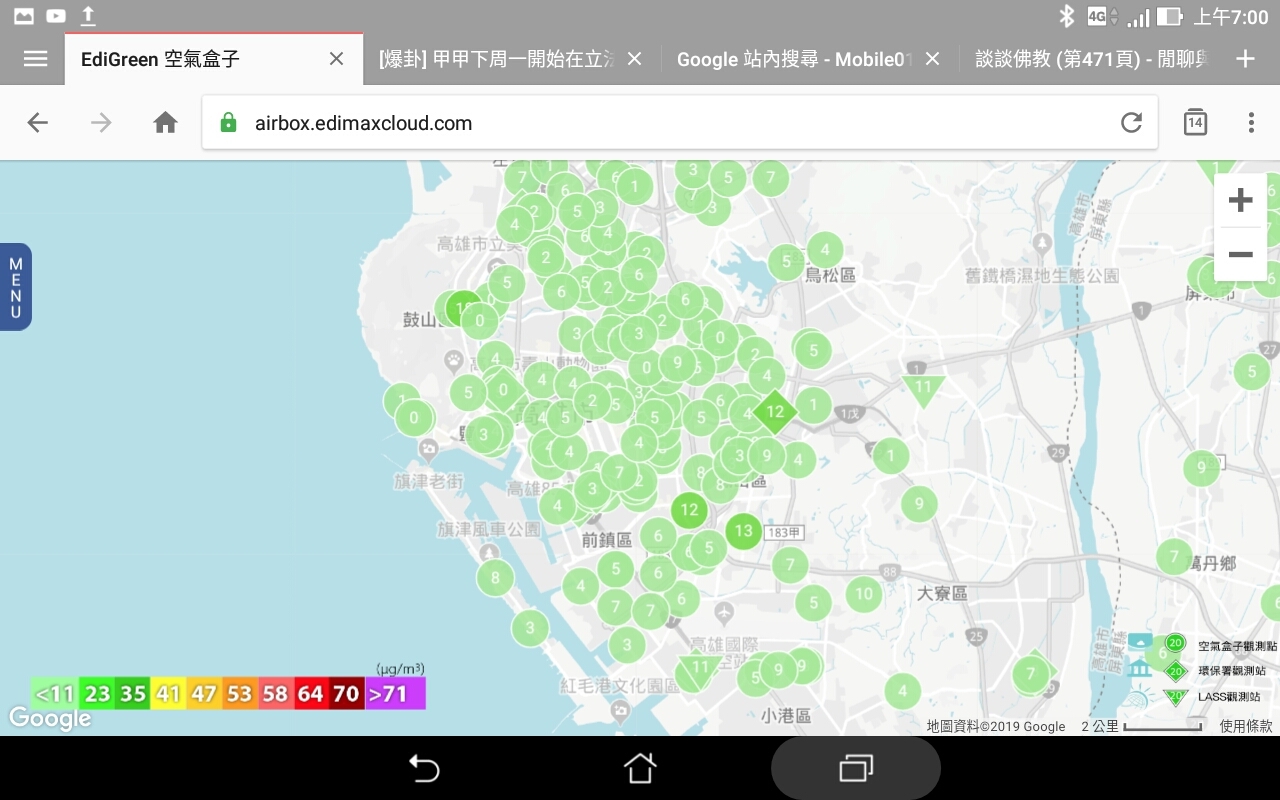Focus the airbox.edimaxcloud.com address bar

(x=680, y=123)
